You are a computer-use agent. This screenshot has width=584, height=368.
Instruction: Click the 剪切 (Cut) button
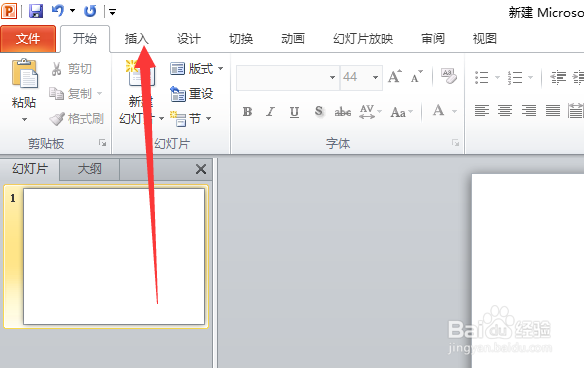point(71,69)
